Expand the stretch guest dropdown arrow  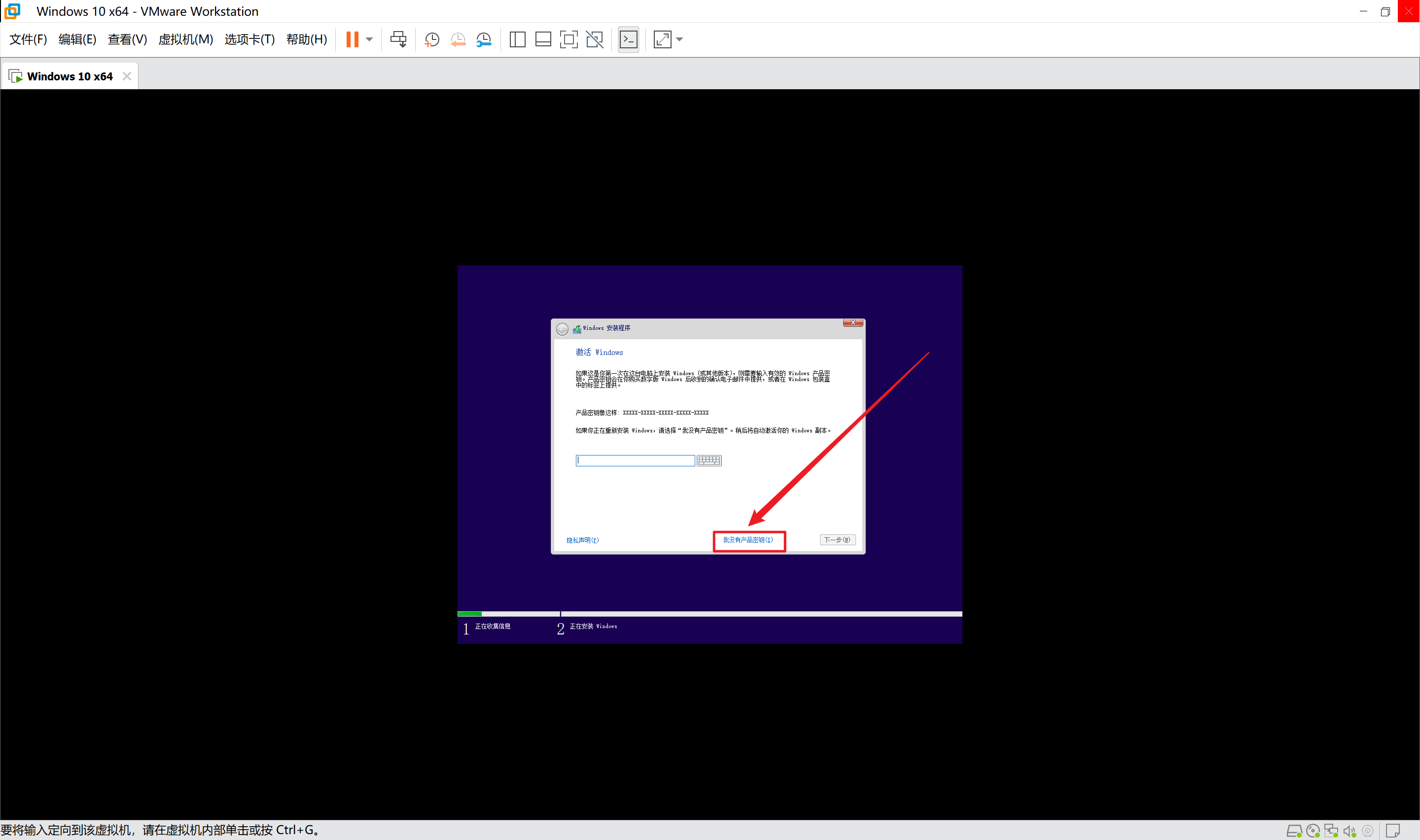point(680,39)
